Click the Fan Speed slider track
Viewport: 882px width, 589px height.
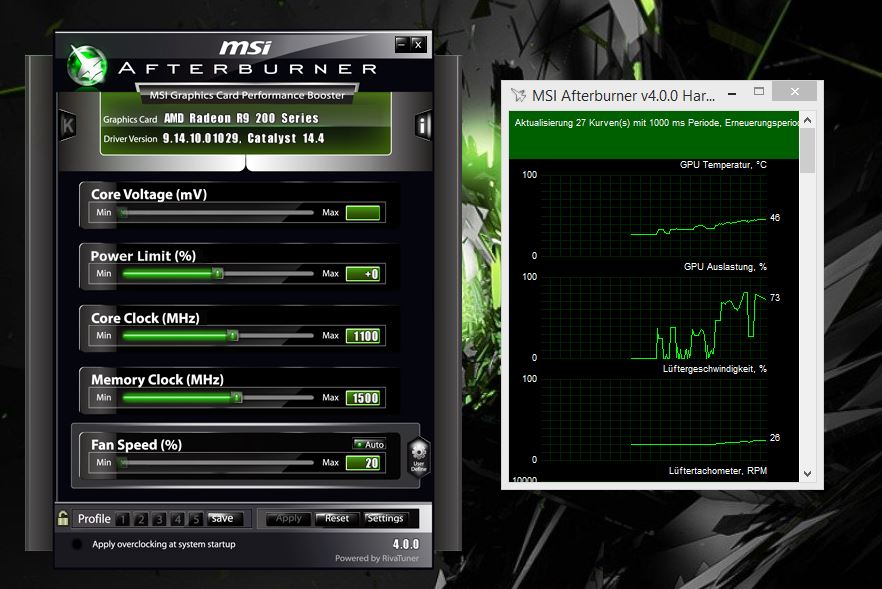[217, 463]
